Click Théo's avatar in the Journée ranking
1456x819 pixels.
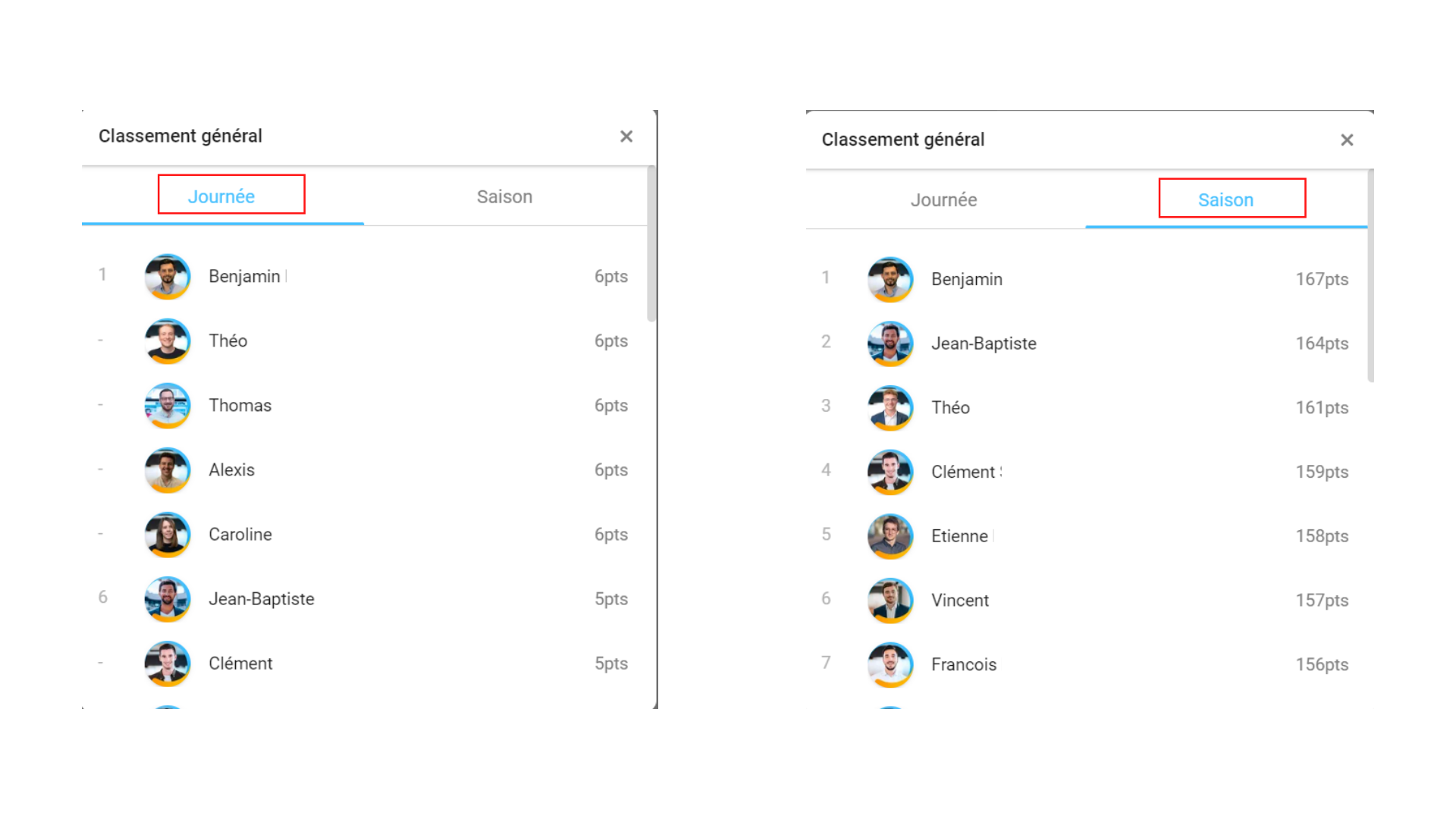(x=168, y=341)
